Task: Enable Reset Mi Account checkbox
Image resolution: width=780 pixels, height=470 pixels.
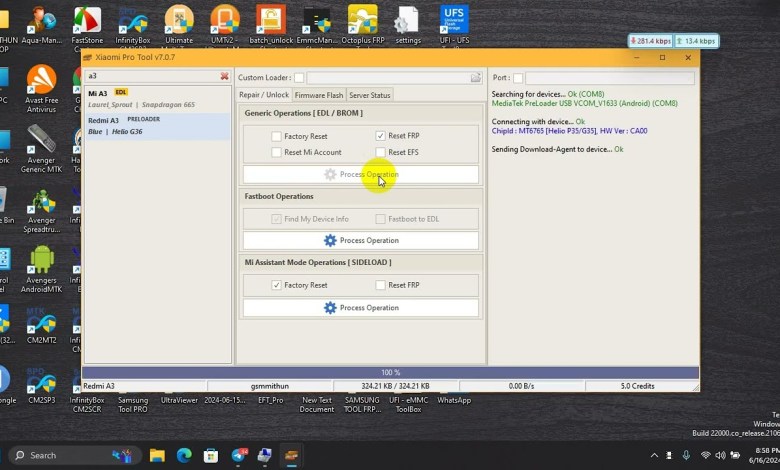Action: point(277,152)
